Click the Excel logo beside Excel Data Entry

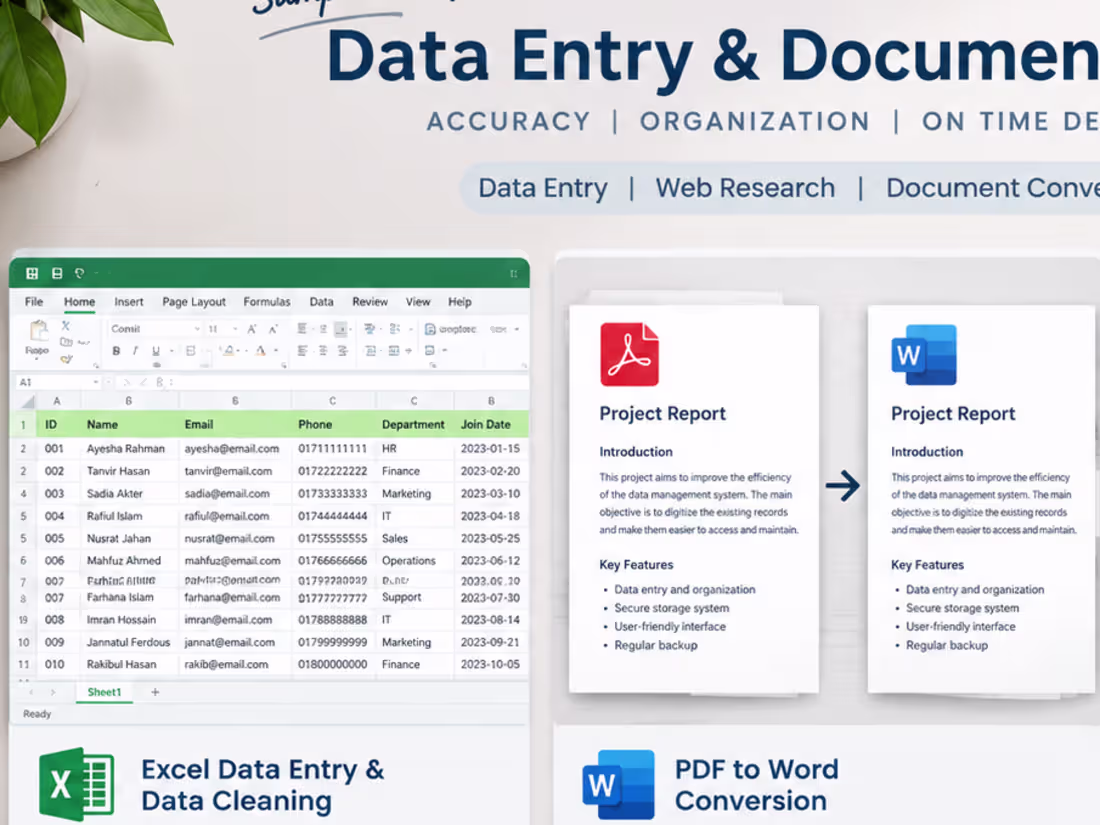click(x=76, y=784)
